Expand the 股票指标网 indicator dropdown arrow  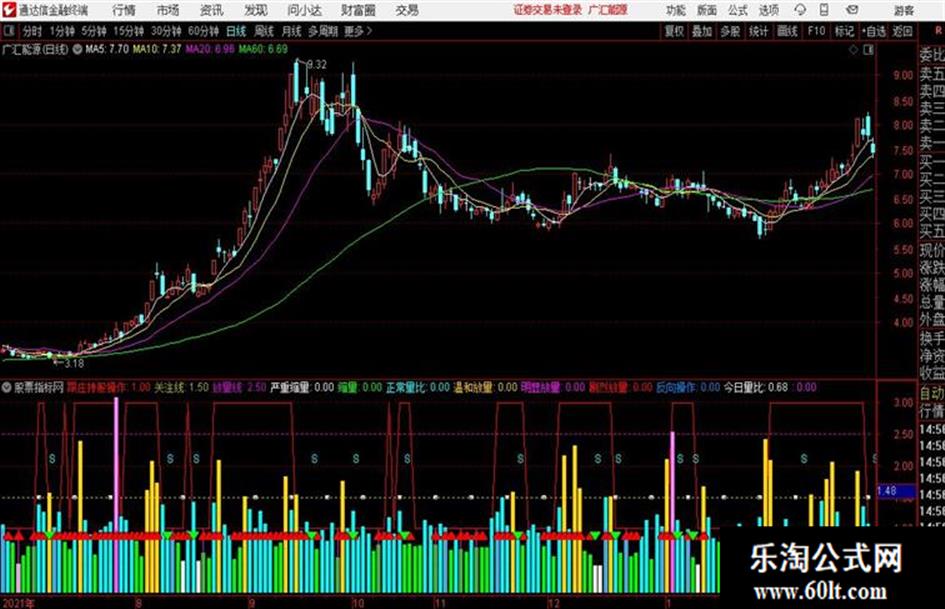7,387
